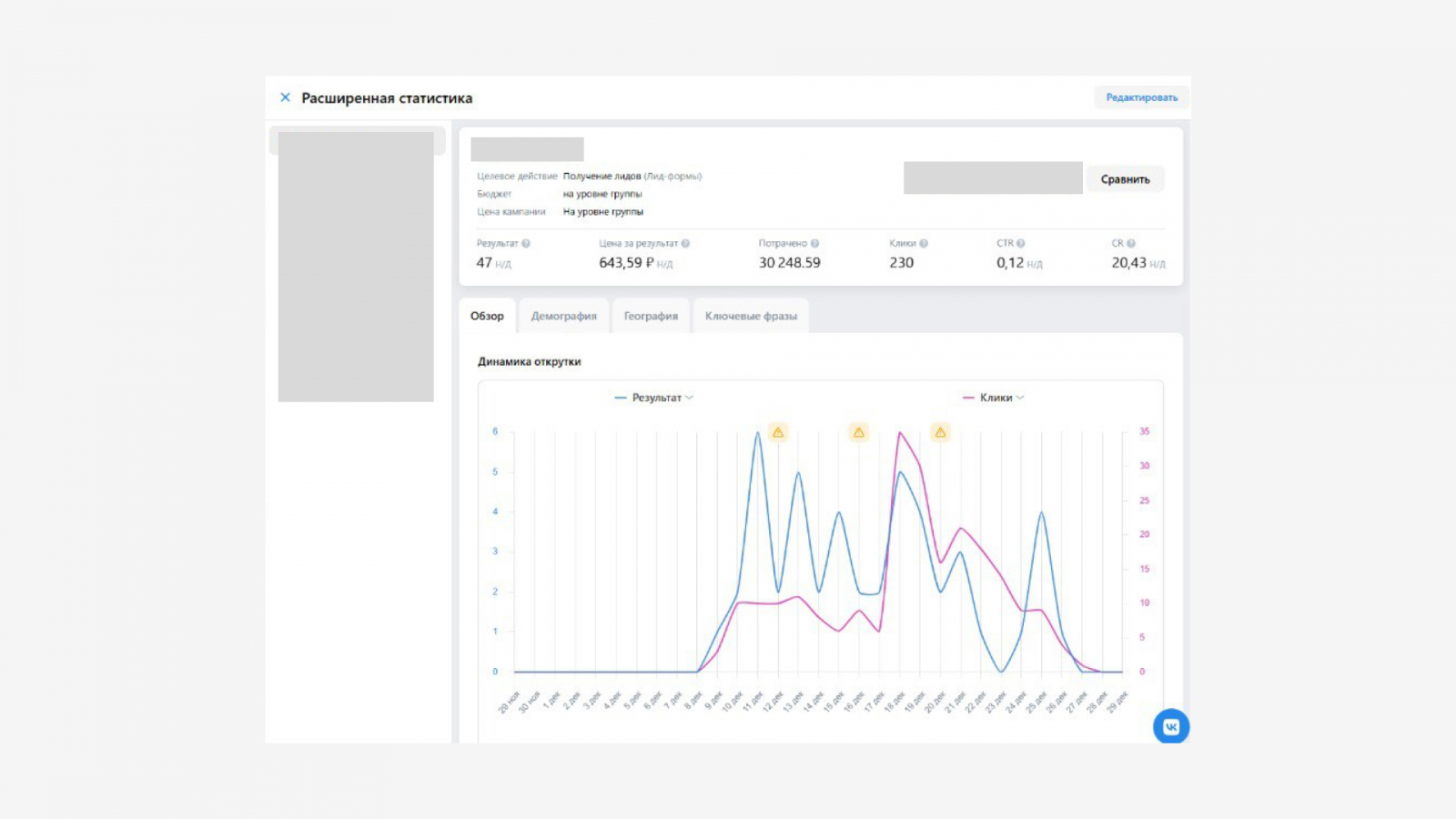The height and width of the screenshot is (819, 1456).
Task: Click the question icon beside the Клики metric
Action: [x=924, y=244]
